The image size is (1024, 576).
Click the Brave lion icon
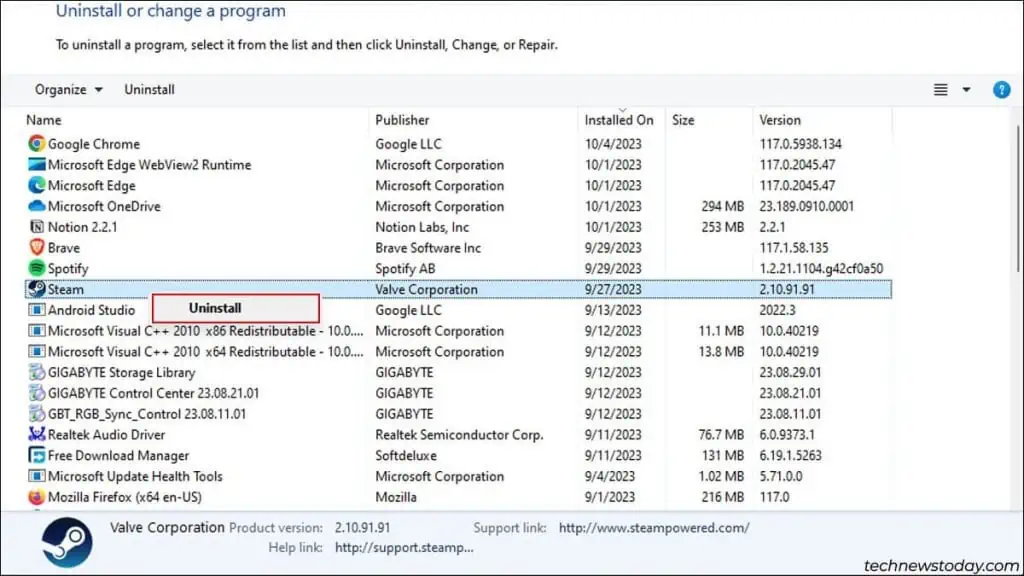(37, 248)
